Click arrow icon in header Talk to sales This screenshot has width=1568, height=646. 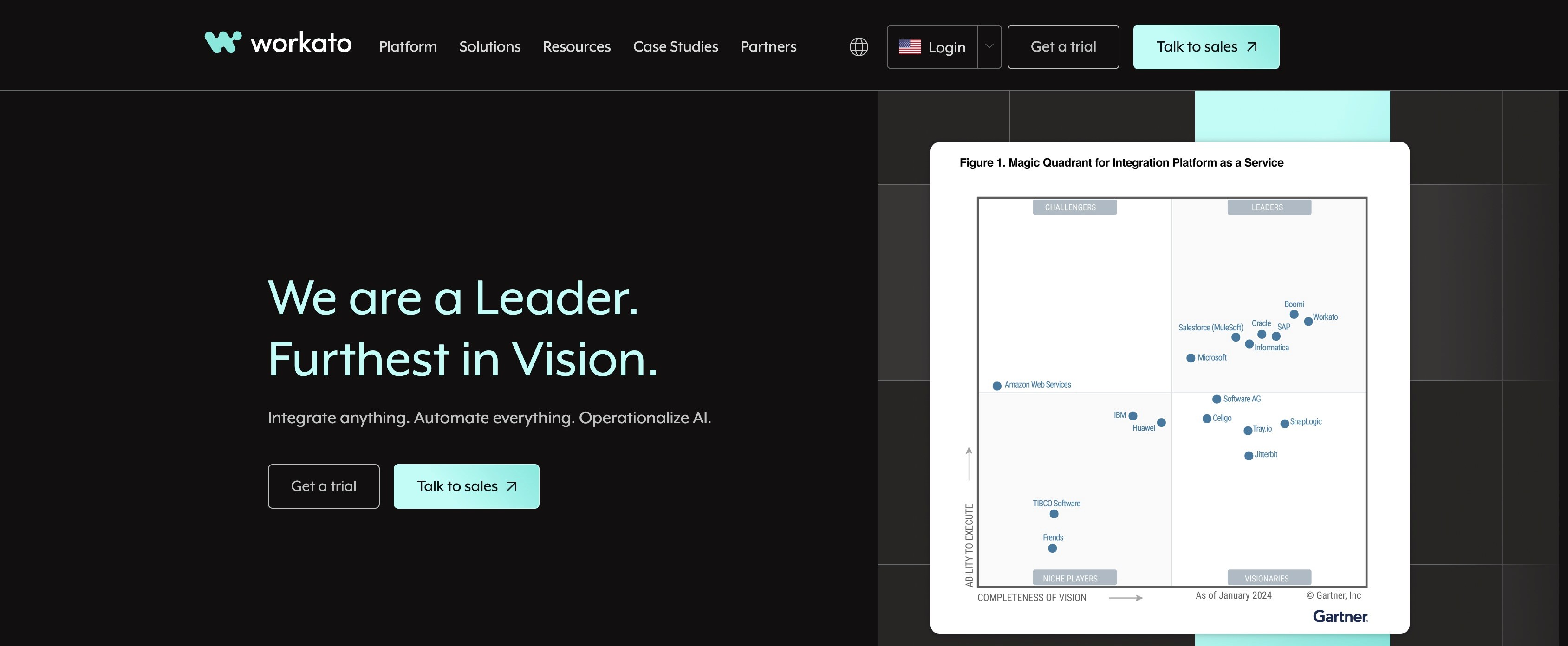click(x=1252, y=47)
